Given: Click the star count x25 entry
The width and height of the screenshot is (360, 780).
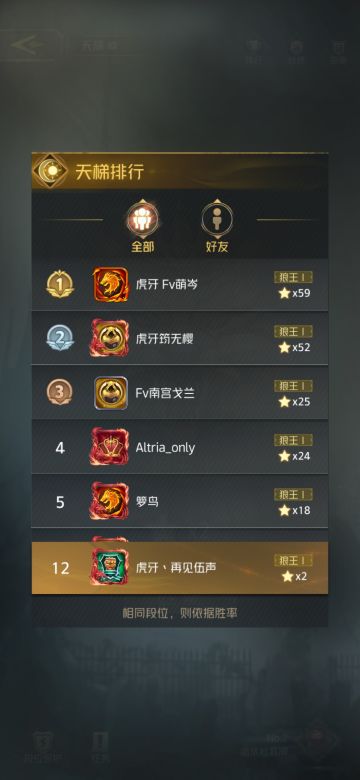Looking at the screenshot, I should point(294,401).
